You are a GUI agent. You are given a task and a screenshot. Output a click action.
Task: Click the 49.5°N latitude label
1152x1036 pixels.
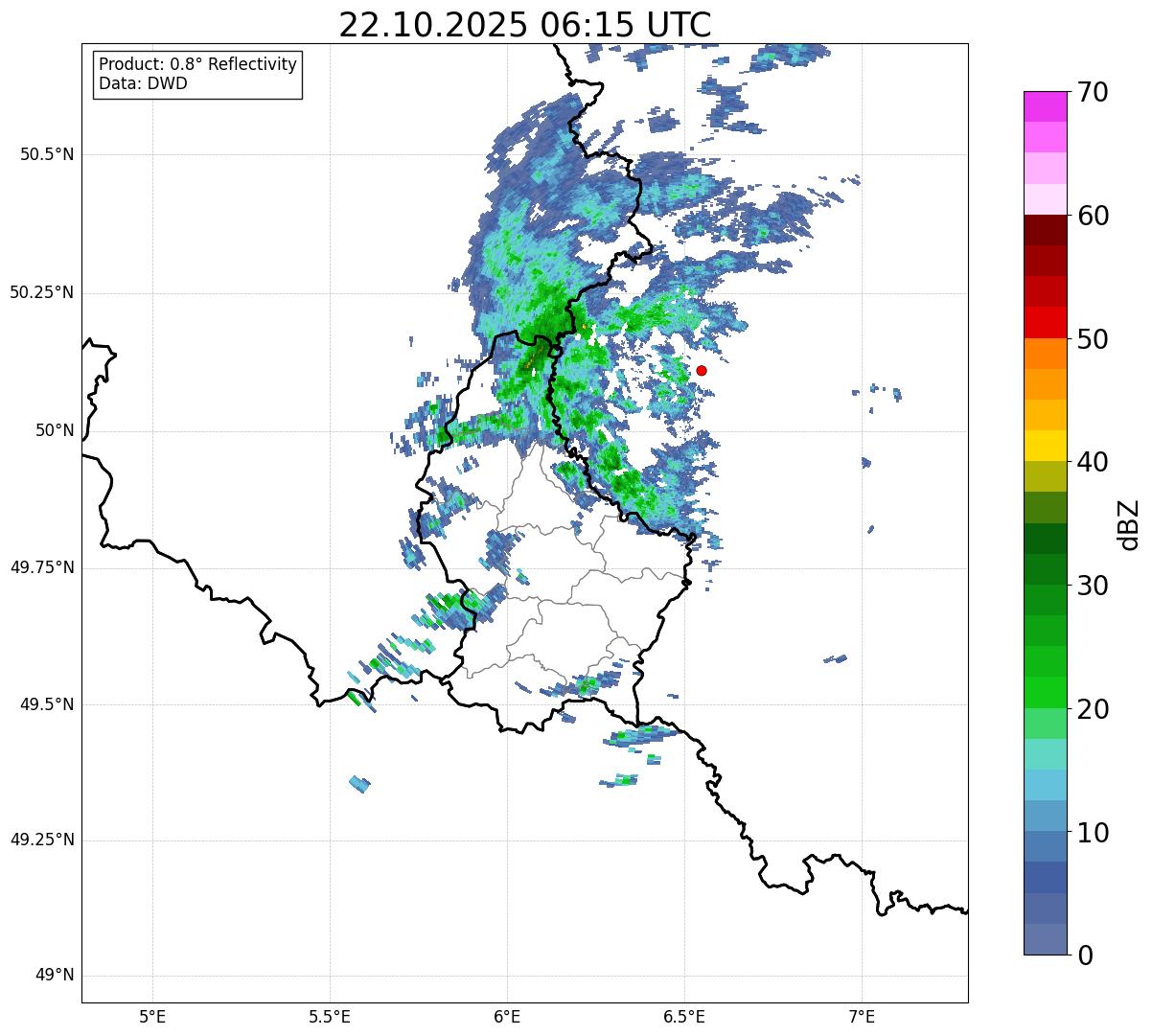47,704
